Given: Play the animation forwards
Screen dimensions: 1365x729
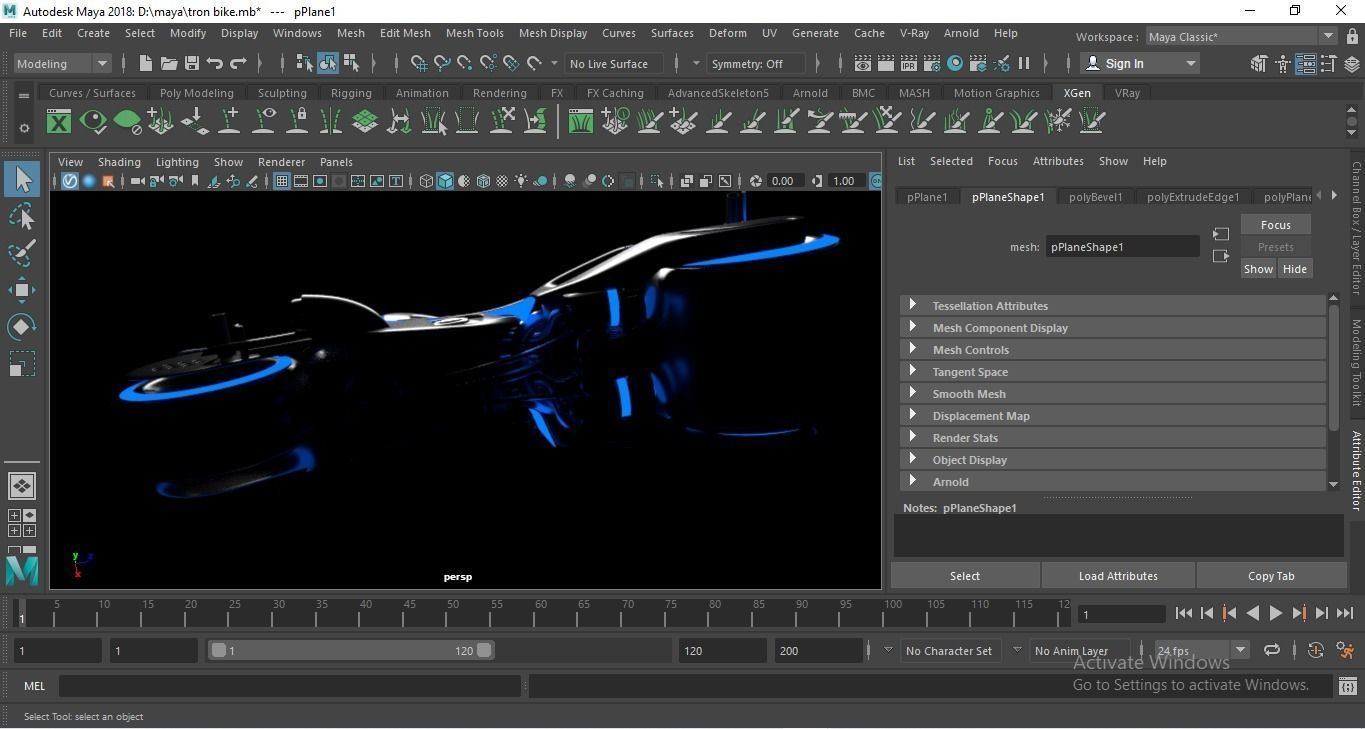Looking at the screenshot, I should 1276,613.
